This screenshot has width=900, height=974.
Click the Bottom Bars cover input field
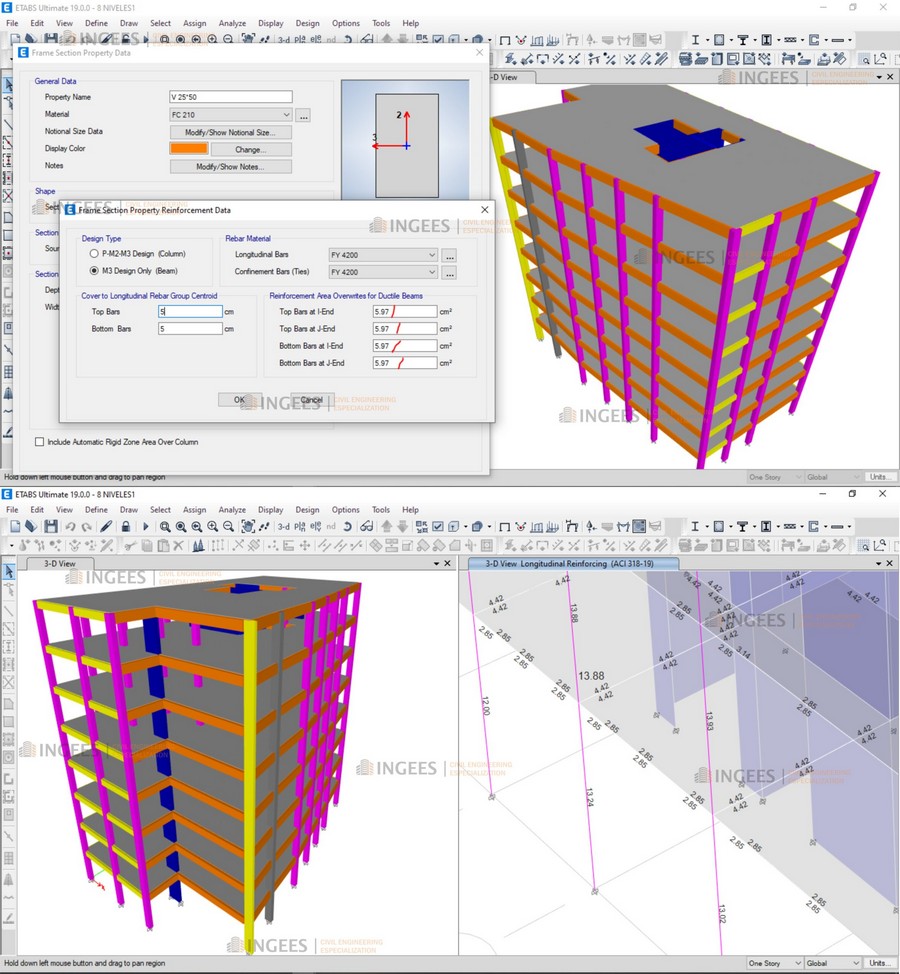point(190,329)
